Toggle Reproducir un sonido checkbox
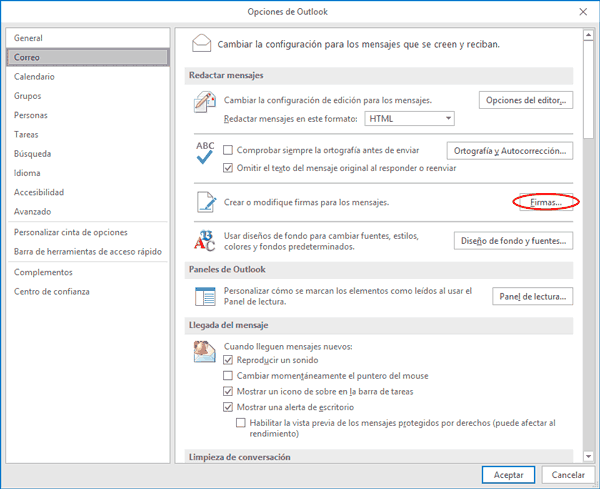 (x=228, y=360)
